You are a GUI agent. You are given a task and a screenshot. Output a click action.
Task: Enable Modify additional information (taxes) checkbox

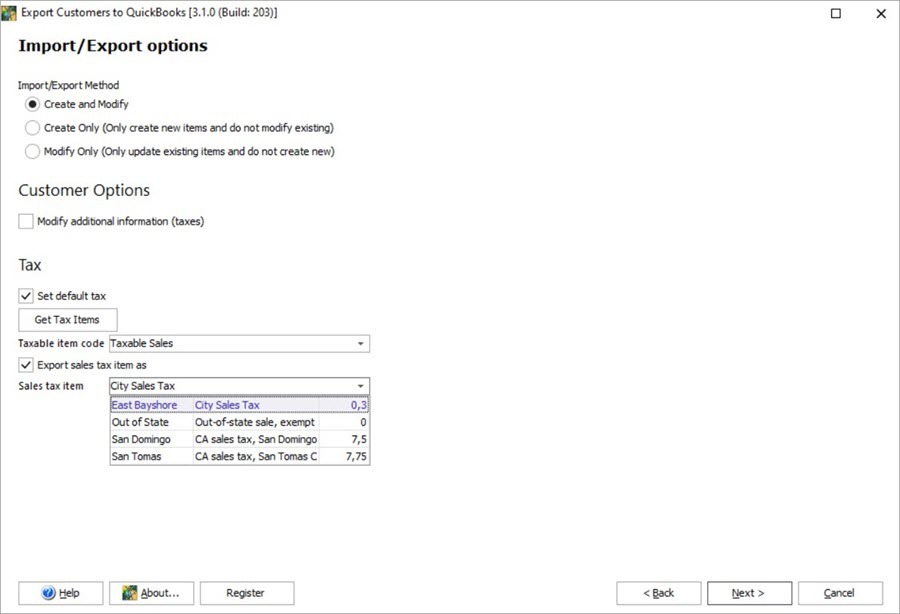26,221
